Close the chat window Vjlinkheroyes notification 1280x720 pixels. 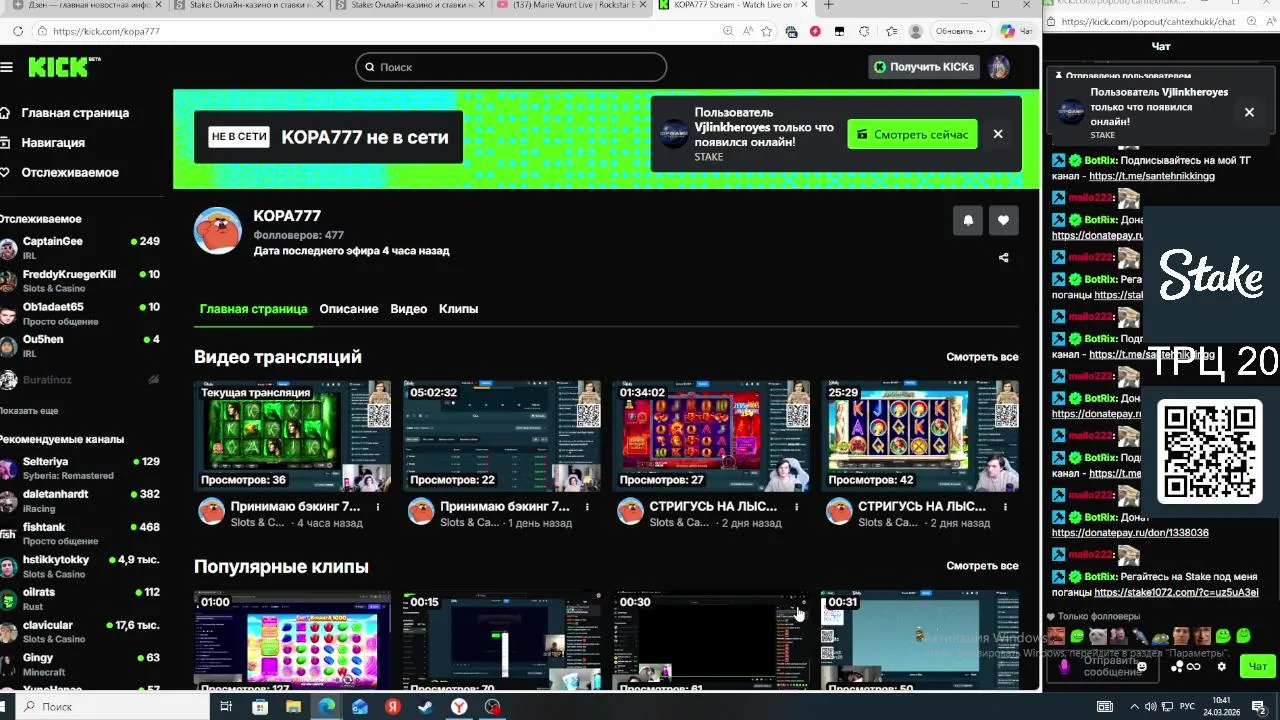coord(1249,112)
